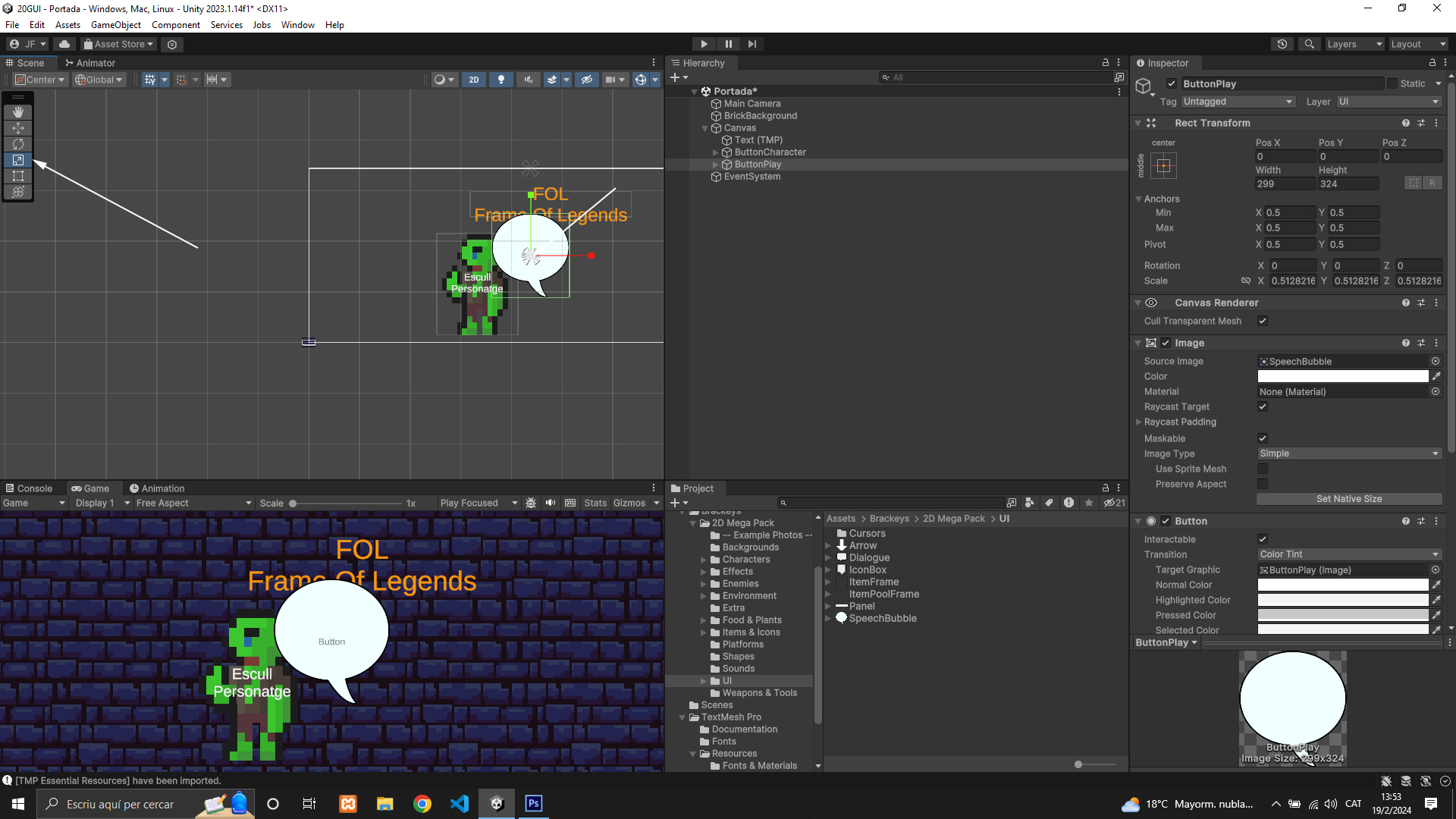Toggle the Interactable checkbox
The height and width of the screenshot is (819, 1456).
[1263, 539]
